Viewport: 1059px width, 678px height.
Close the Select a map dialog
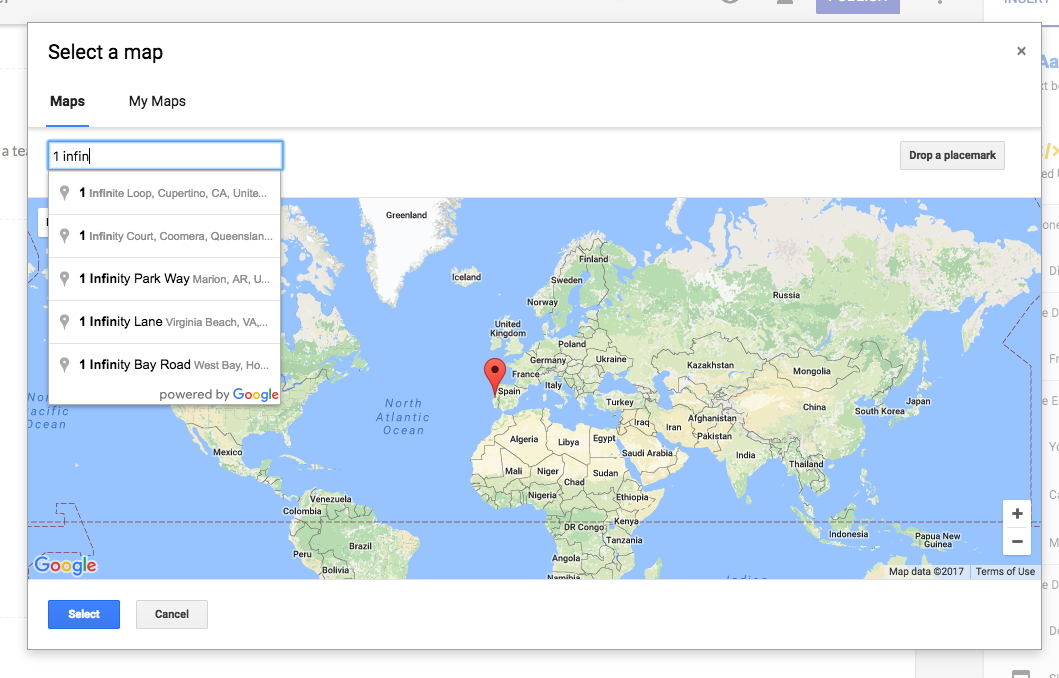point(1021,52)
